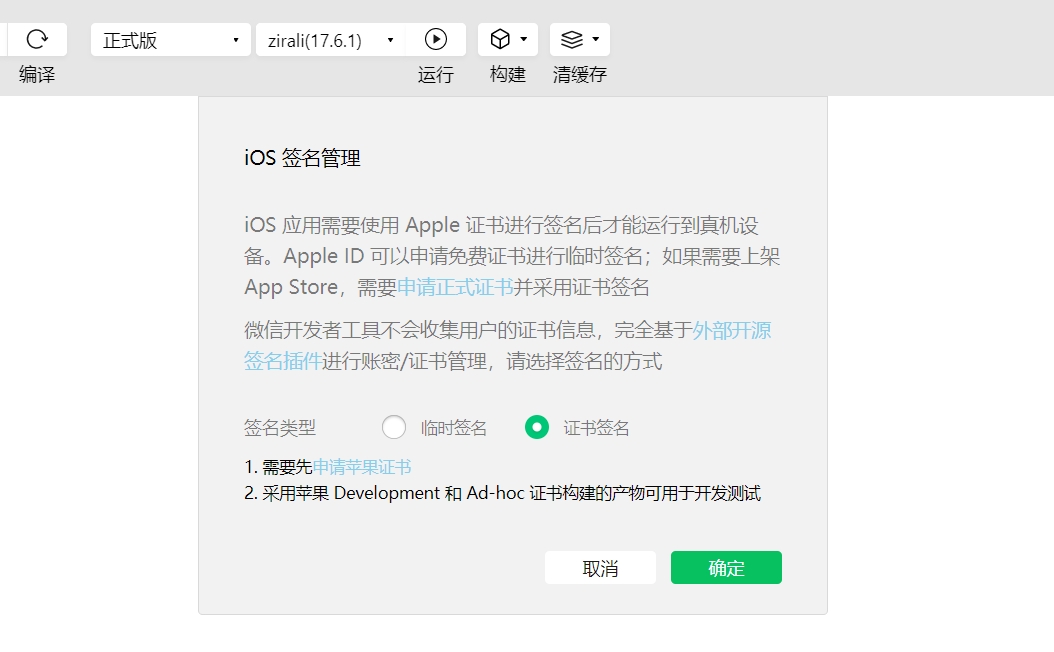
Task: Expand the clear cache options arrow
Action: tap(596, 39)
